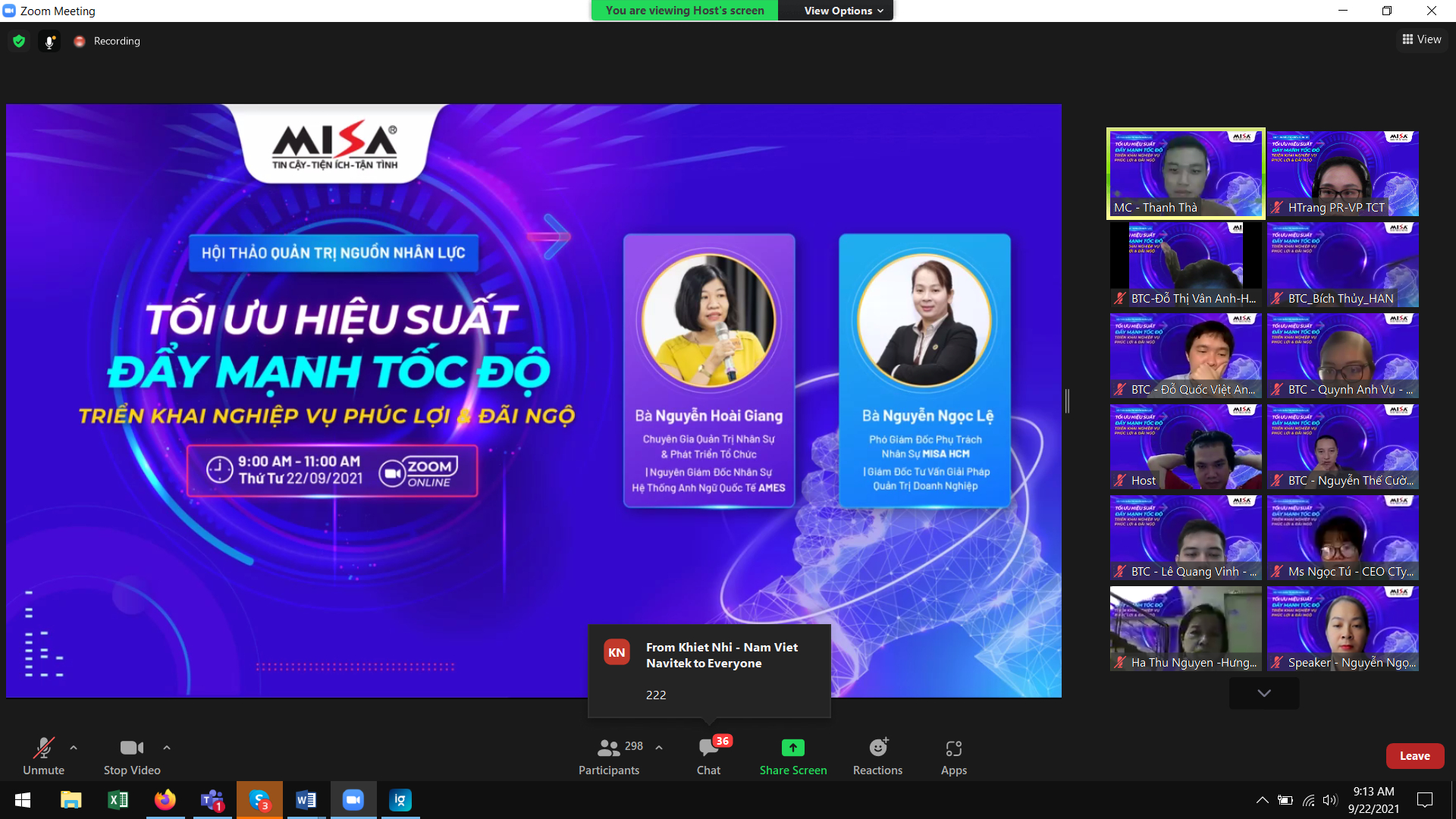Expand the Participants options arrow
The image size is (1456, 819).
click(x=659, y=748)
